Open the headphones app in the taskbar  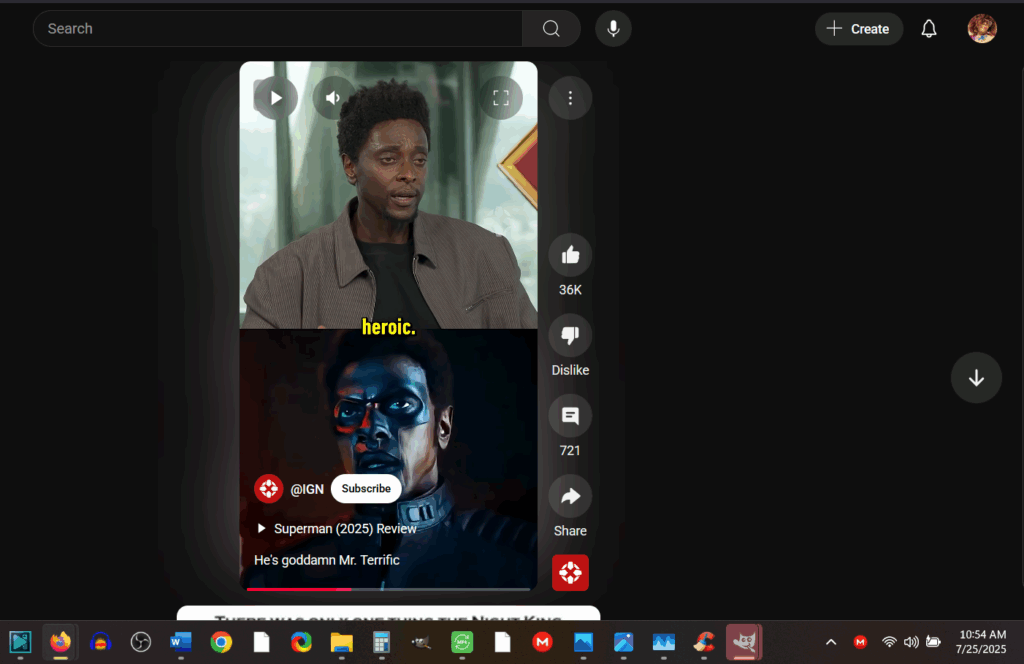(x=101, y=642)
